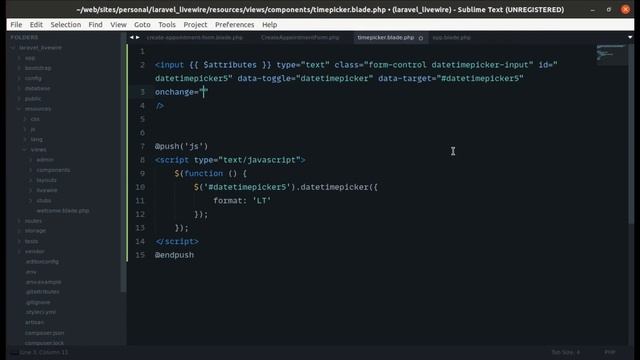
Task: Expand the app folder
Action: [x=19, y=58]
